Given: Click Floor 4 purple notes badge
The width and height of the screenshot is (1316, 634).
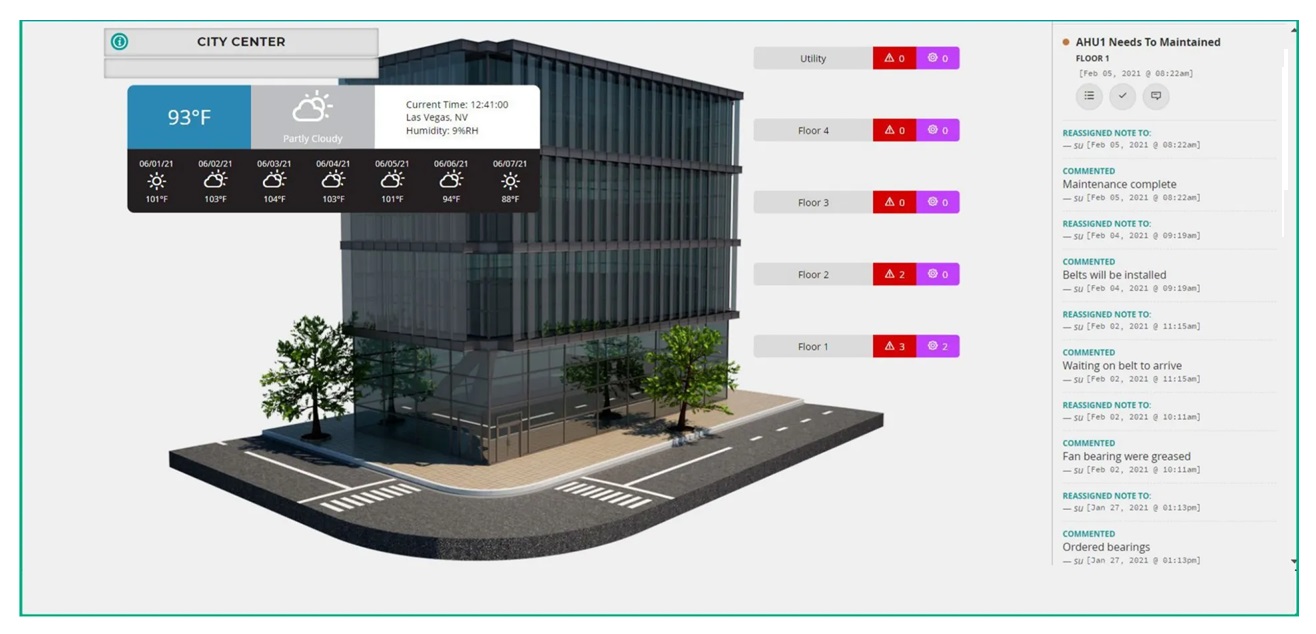Looking at the screenshot, I should coord(938,130).
